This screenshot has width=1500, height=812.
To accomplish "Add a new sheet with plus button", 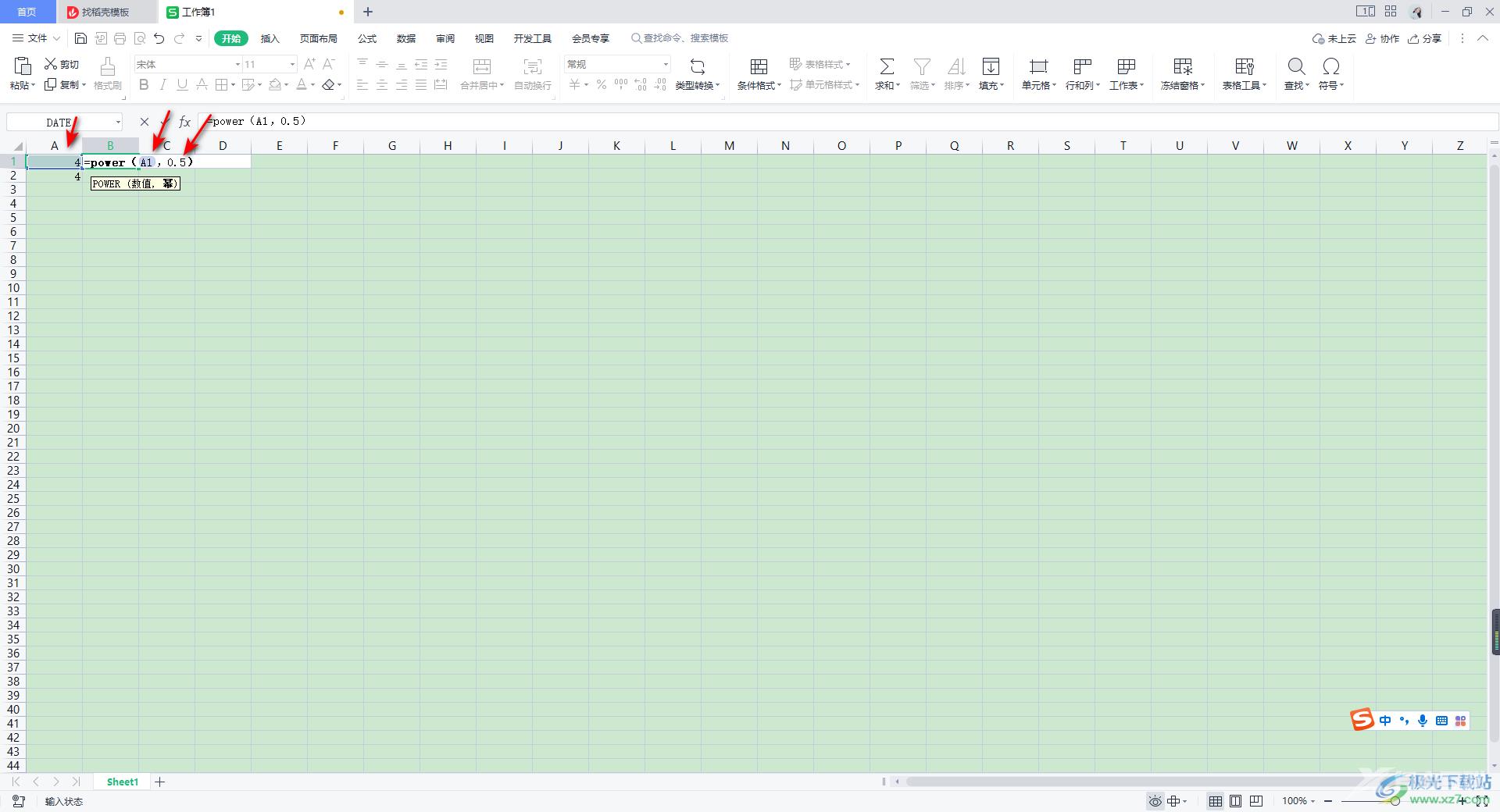I will 159,782.
